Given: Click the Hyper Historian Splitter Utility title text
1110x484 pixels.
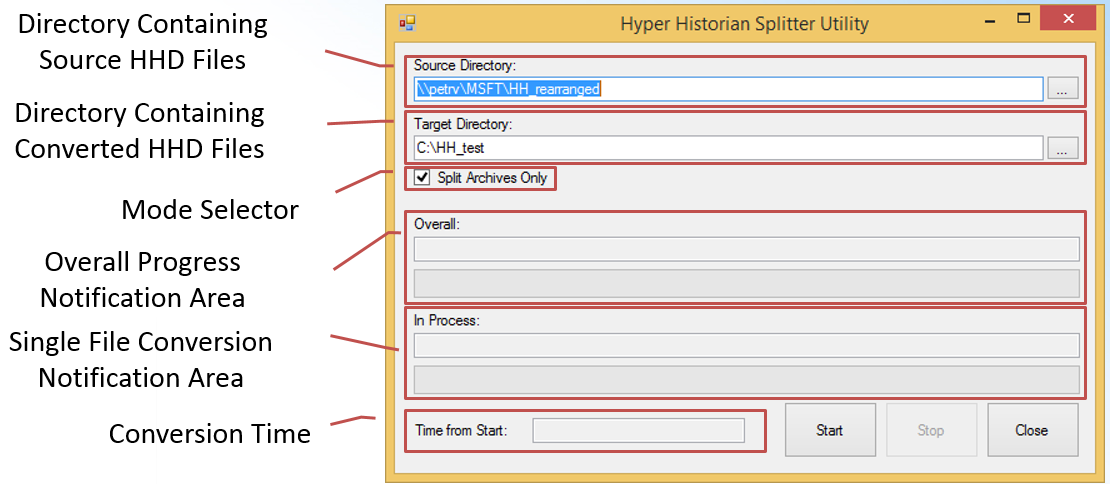Looking at the screenshot, I should pyautogui.click(x=744, y=23).
